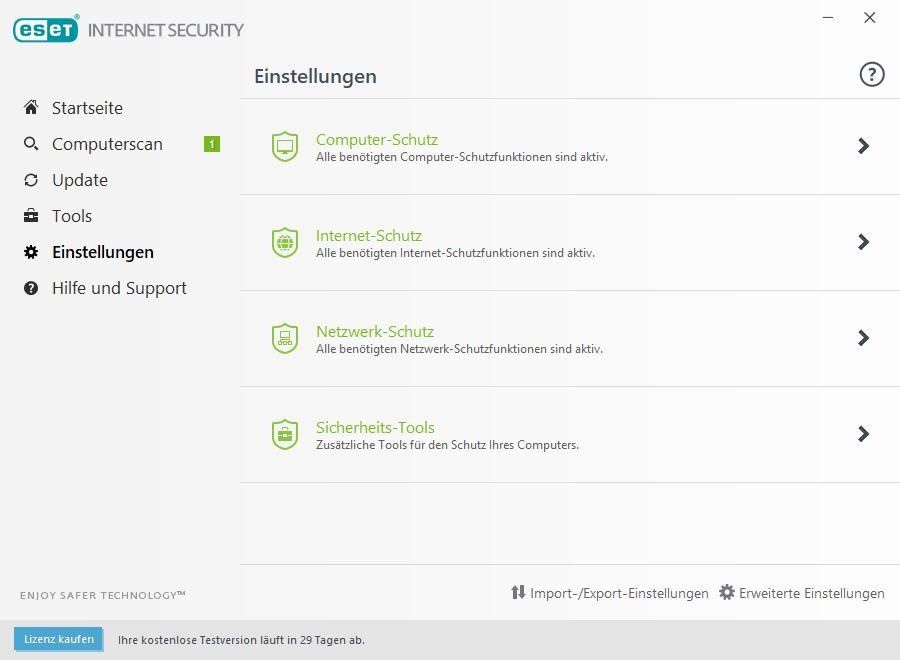Screen dimensions: 900x660
Task: Open Hilfe und Support menu item
Action: click(119, 288)
